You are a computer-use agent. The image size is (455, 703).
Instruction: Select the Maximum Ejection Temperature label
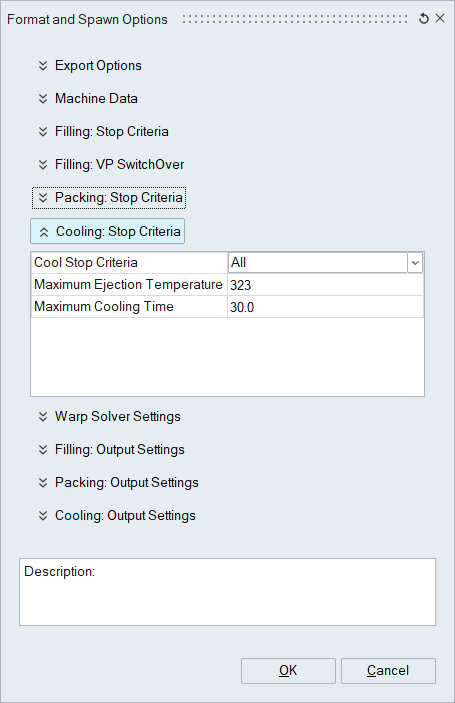[129, 285]
